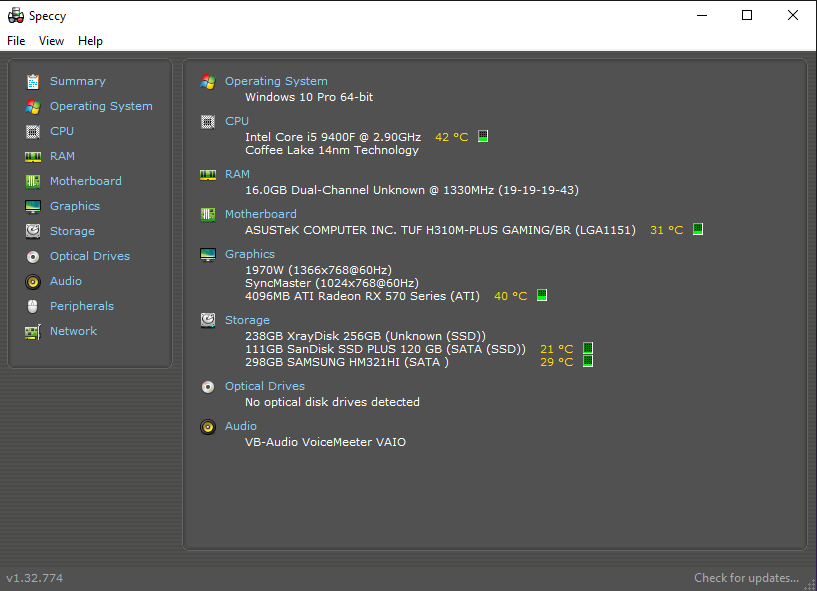Click the Network card icon in sidebar
This screenshot has height=591, width=817.
[x=33, y=331]
